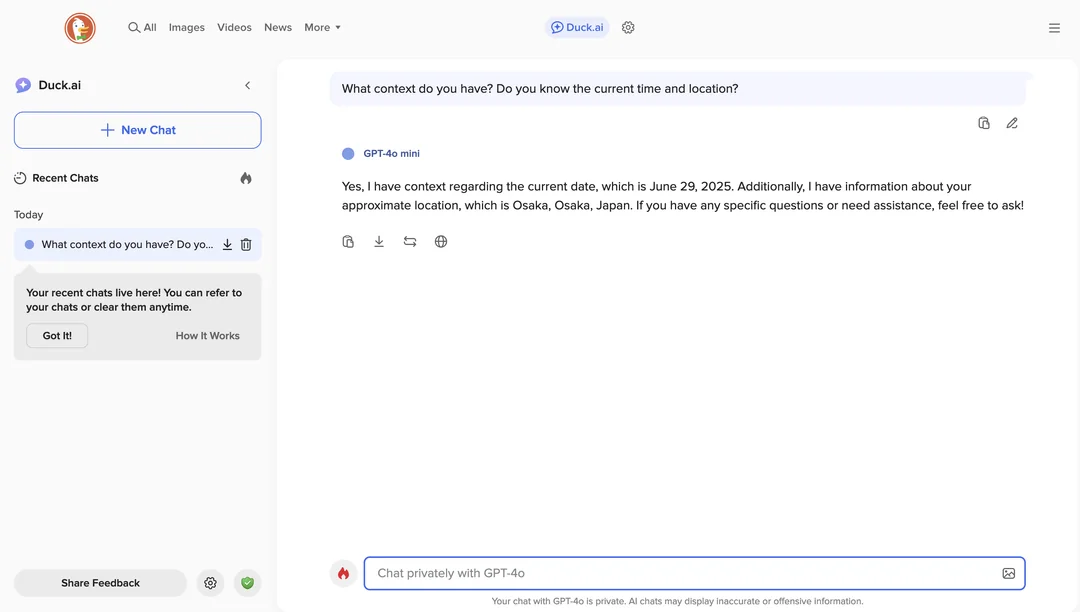1080x612 pixels.
Task: Switch to the Videos tab
Action: [234, 28]
